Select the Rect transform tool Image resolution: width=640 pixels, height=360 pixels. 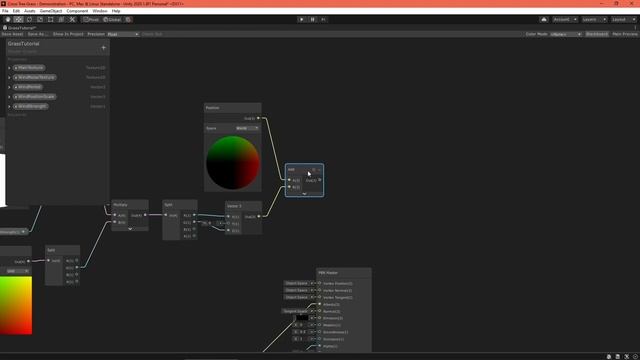tap(51, 20)
